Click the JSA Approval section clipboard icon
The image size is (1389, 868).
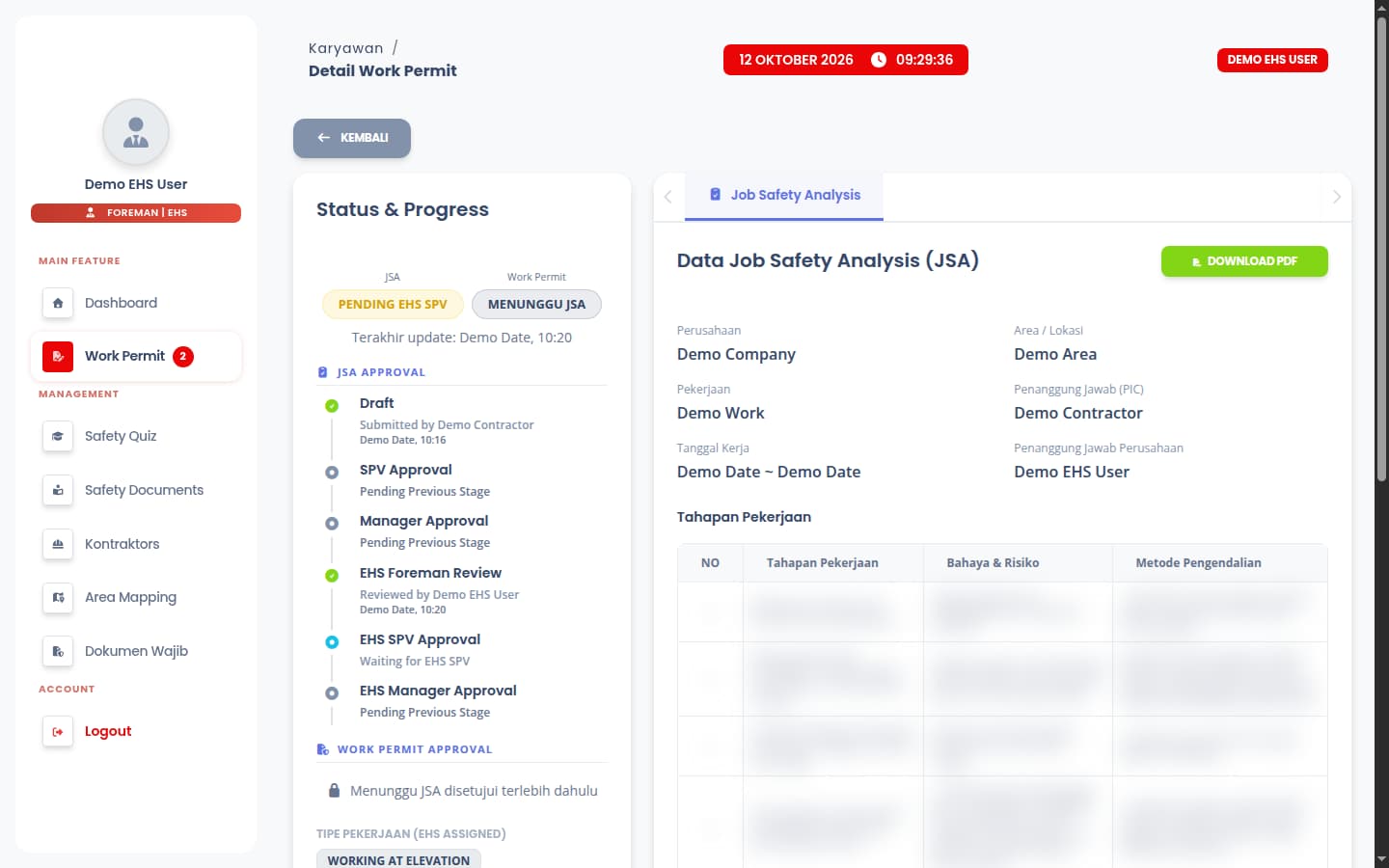point(323,372)
